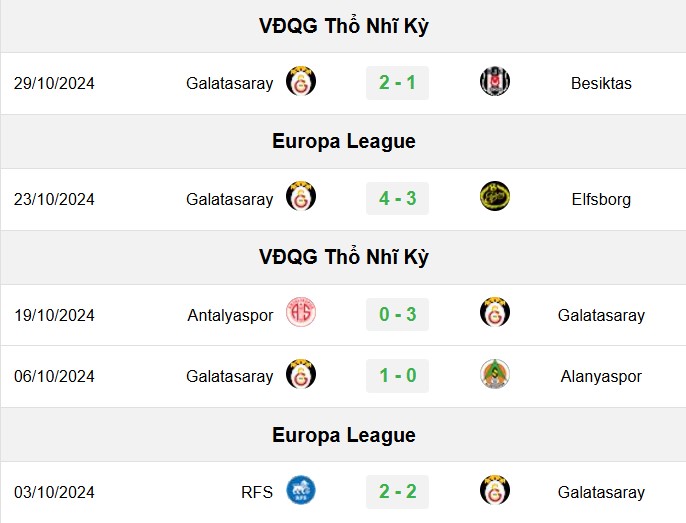The width and height of the screenshot is (686, 523).
Task: Click the Alanyaspor club crest
Action: click(x=495, y=374)
